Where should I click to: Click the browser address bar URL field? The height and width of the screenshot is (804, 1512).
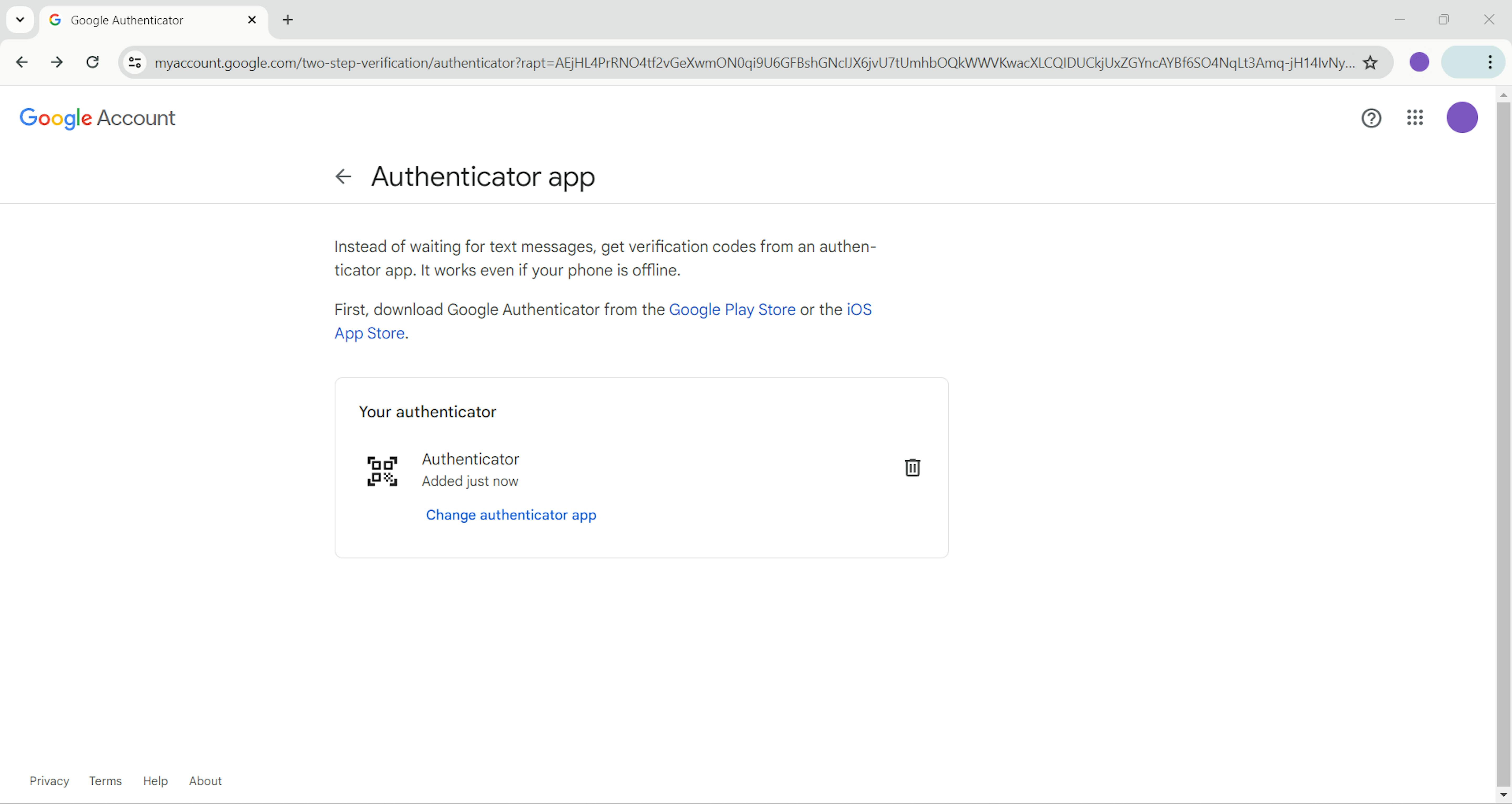point(756,62)
